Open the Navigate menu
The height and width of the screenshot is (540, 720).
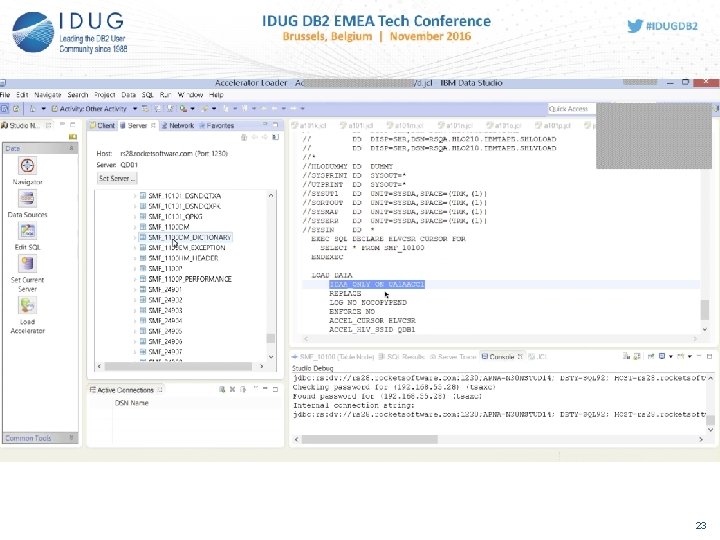point(48,95)
